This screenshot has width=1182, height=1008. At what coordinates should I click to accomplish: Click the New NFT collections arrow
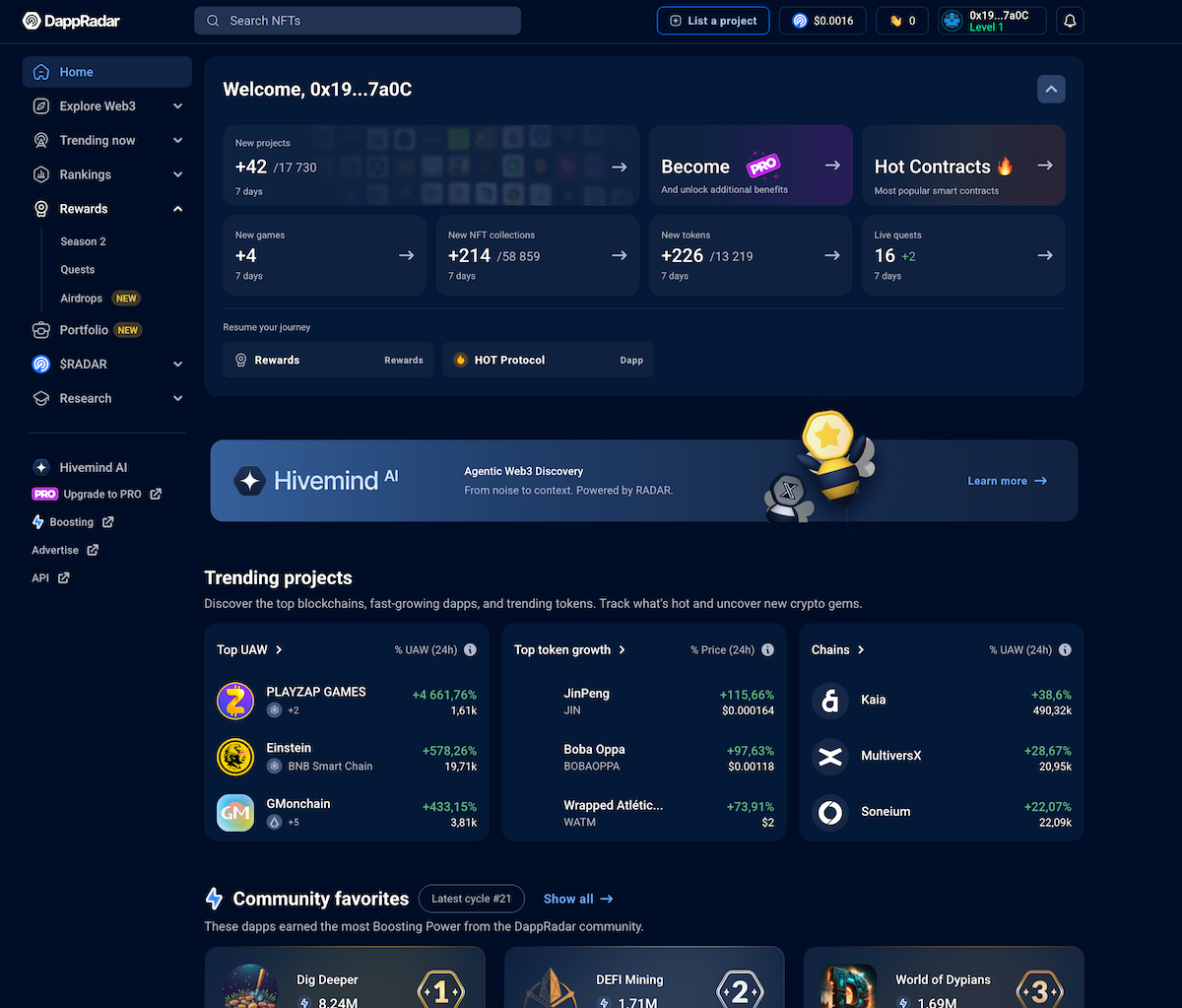click(619, 255)
